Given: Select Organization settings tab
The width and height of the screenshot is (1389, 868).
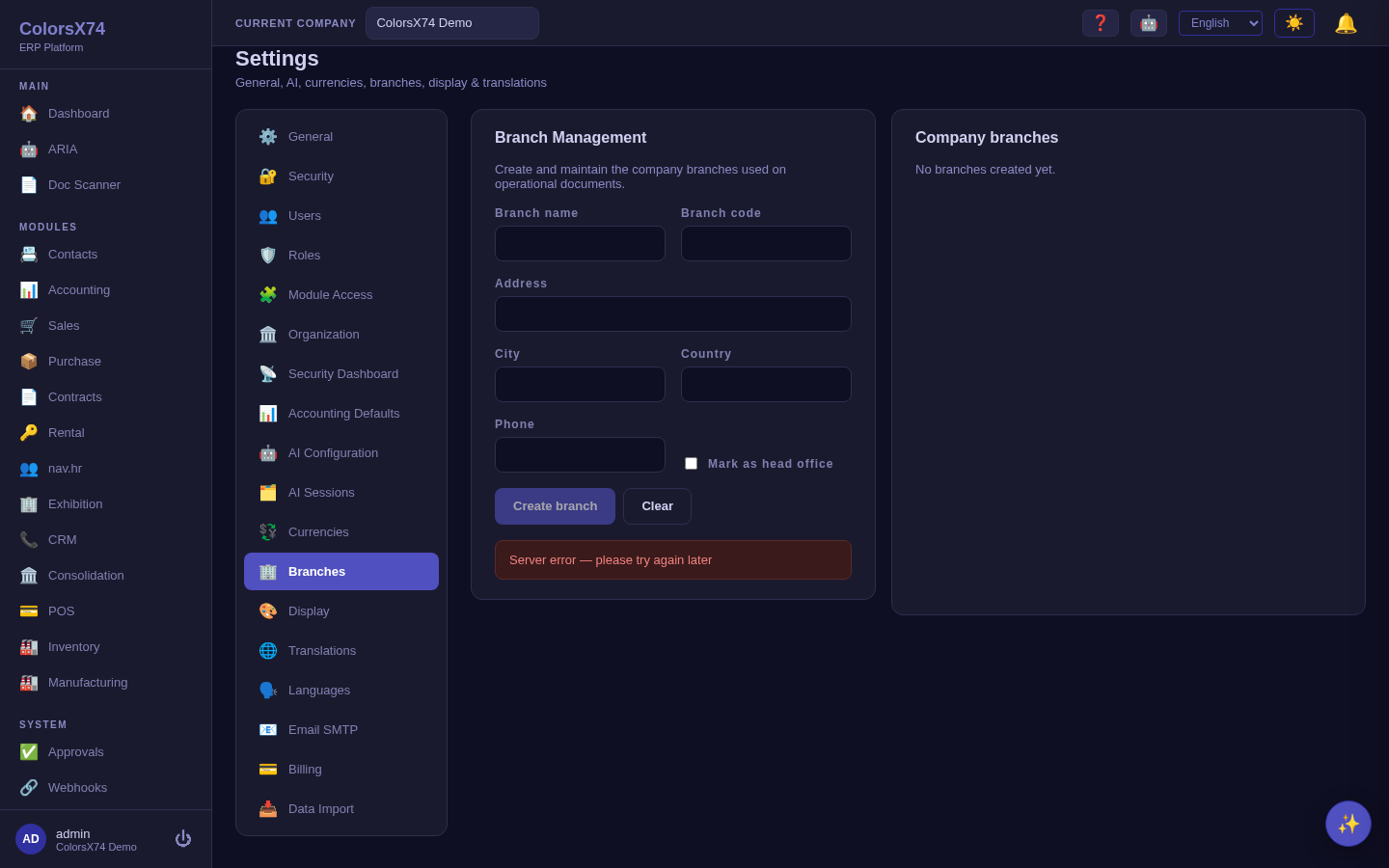Looking at the screenshot, I should [341, 335].
